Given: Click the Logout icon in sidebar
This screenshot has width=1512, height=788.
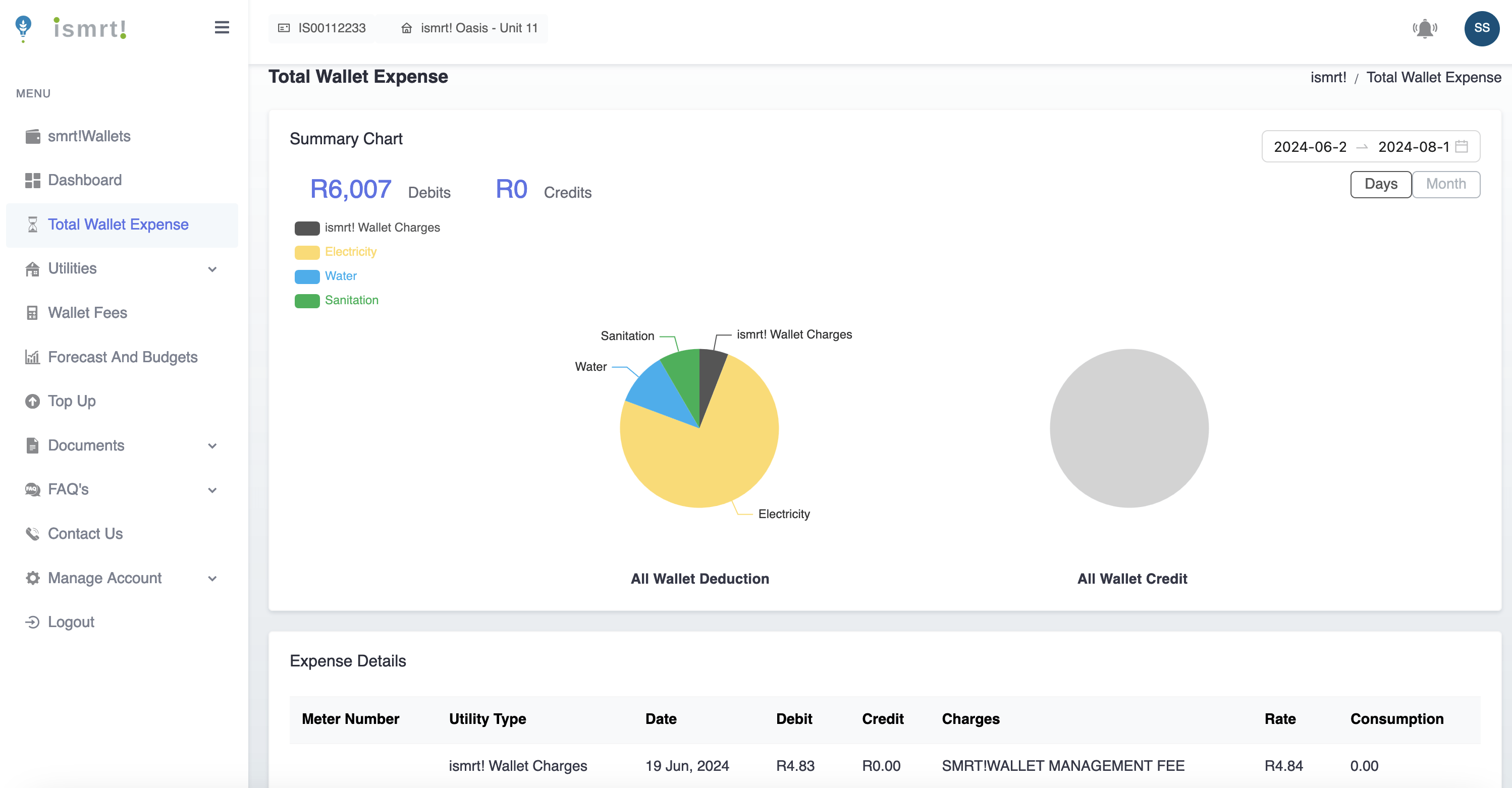Looking at the screenshot, I should point(33,622).
